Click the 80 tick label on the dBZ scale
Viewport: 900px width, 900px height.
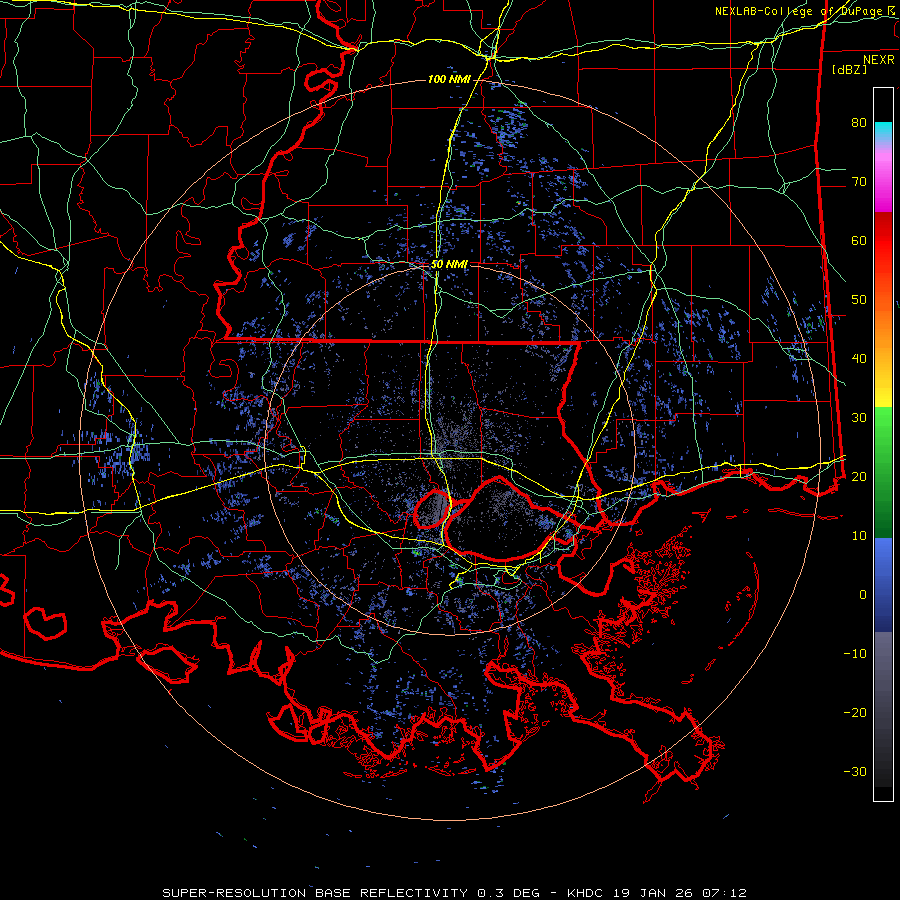coord(859,122)
